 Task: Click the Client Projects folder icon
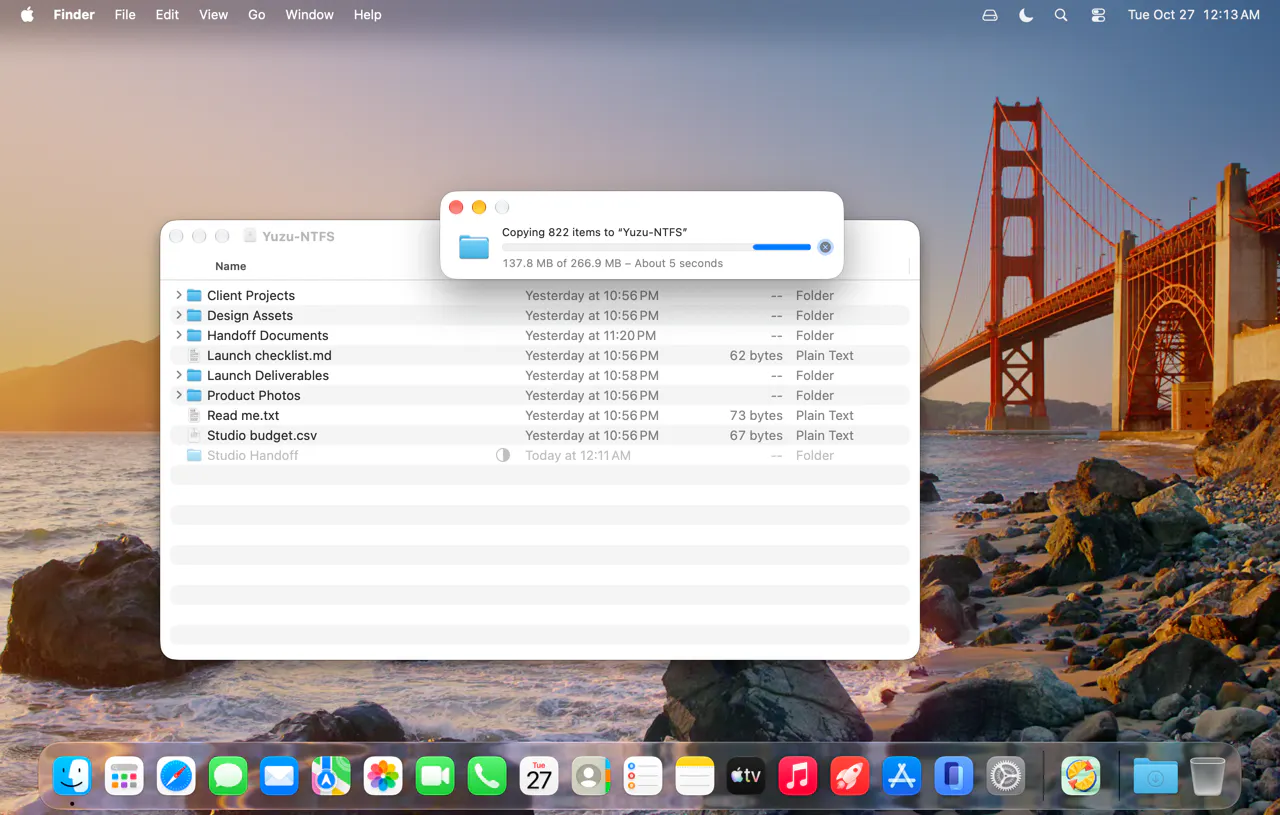pos(195,295)
